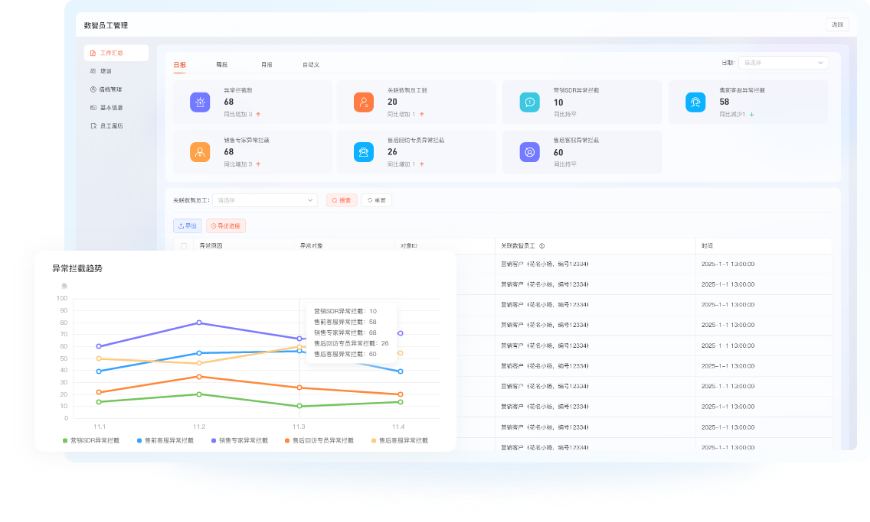Click the value 10 on 营销SDR异常拦截 card
870x522 pixels.
click(558, 103)
